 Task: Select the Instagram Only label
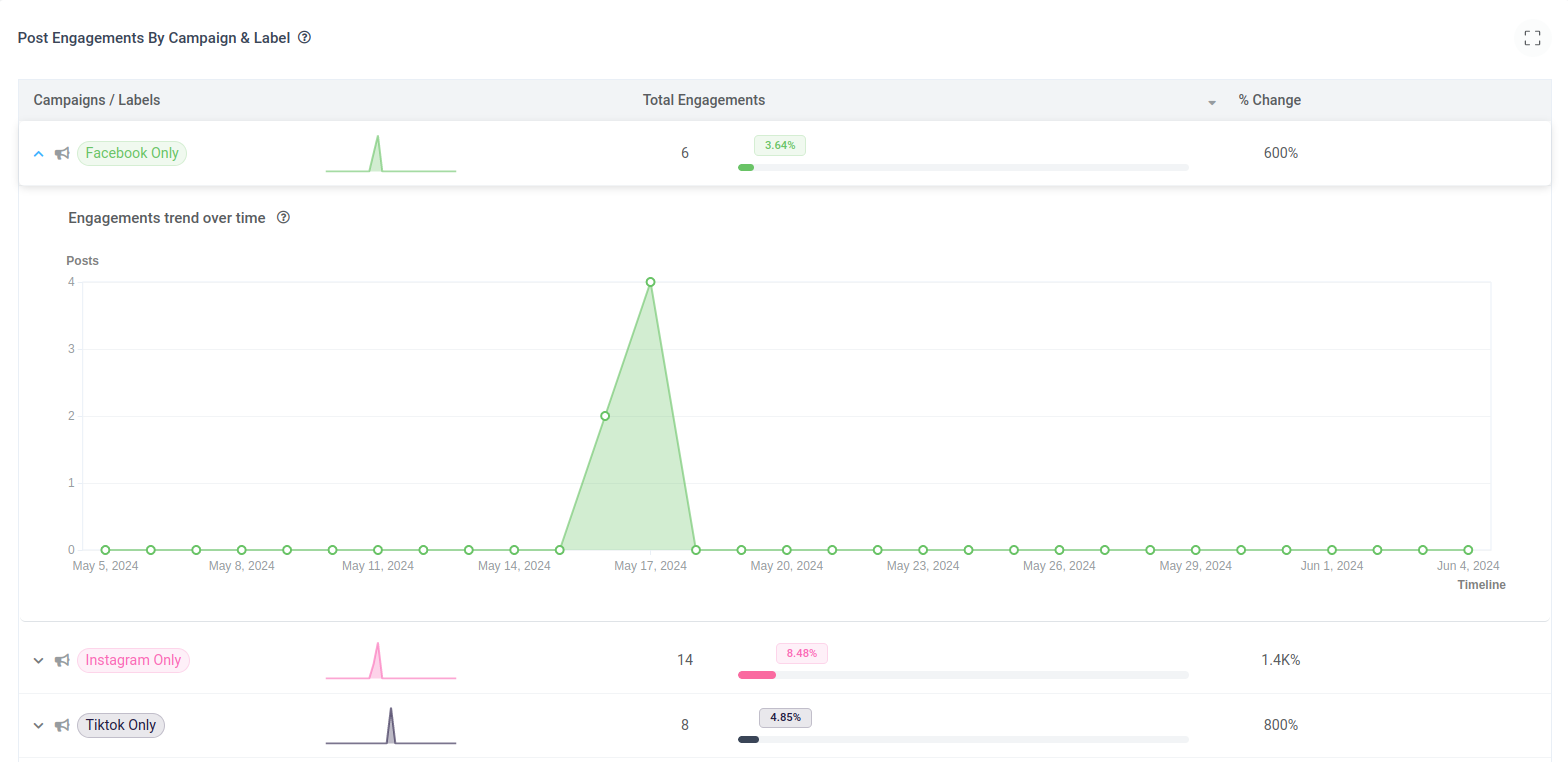133,660
